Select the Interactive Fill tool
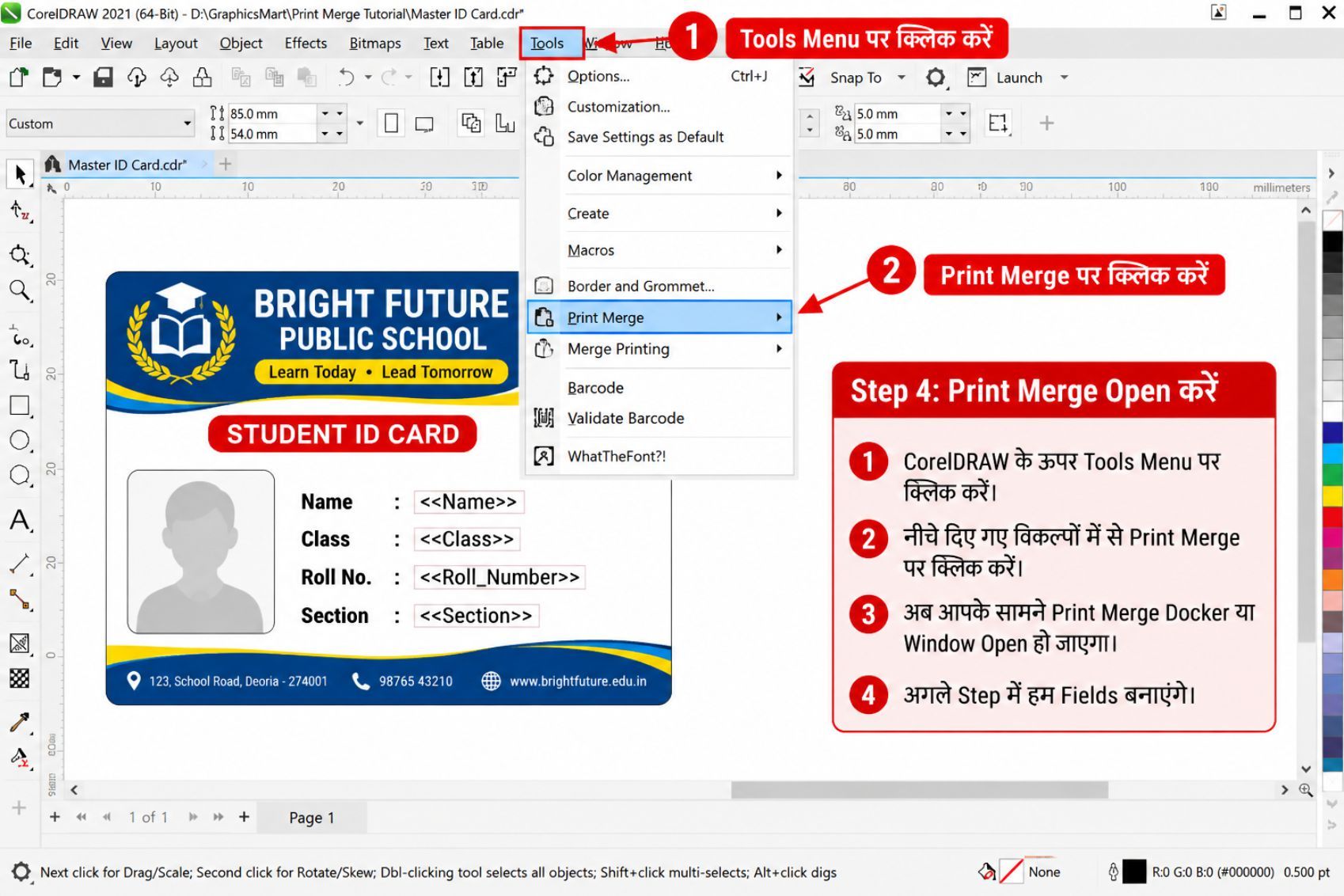 click(20, 757)
